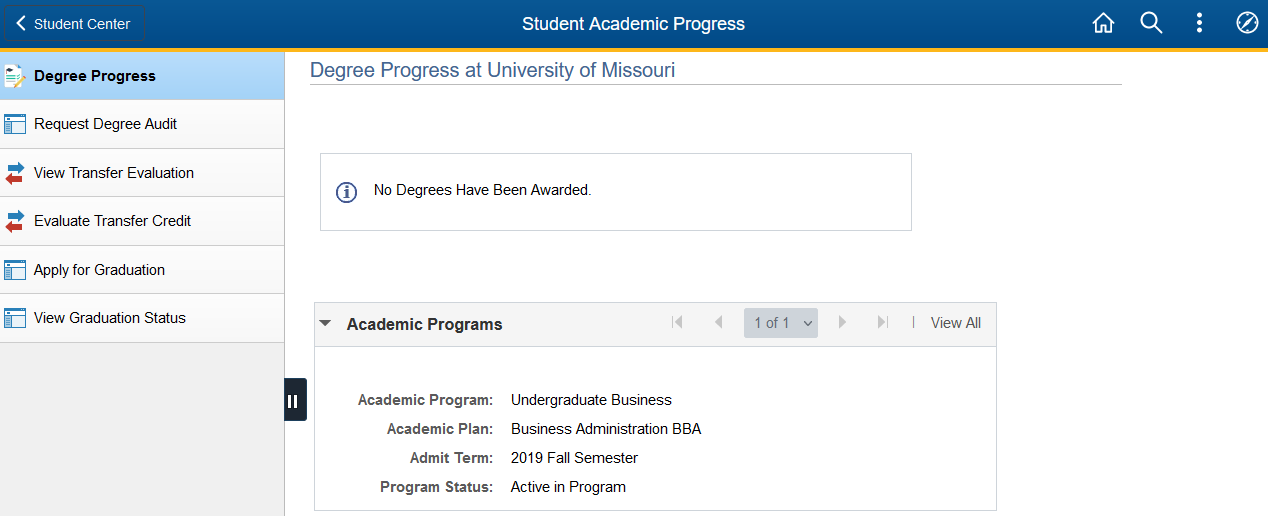The height and width of the screenshot is (516, 1268).
Task: Click the Request Degree Audit icon
Action: click(14, 124)
